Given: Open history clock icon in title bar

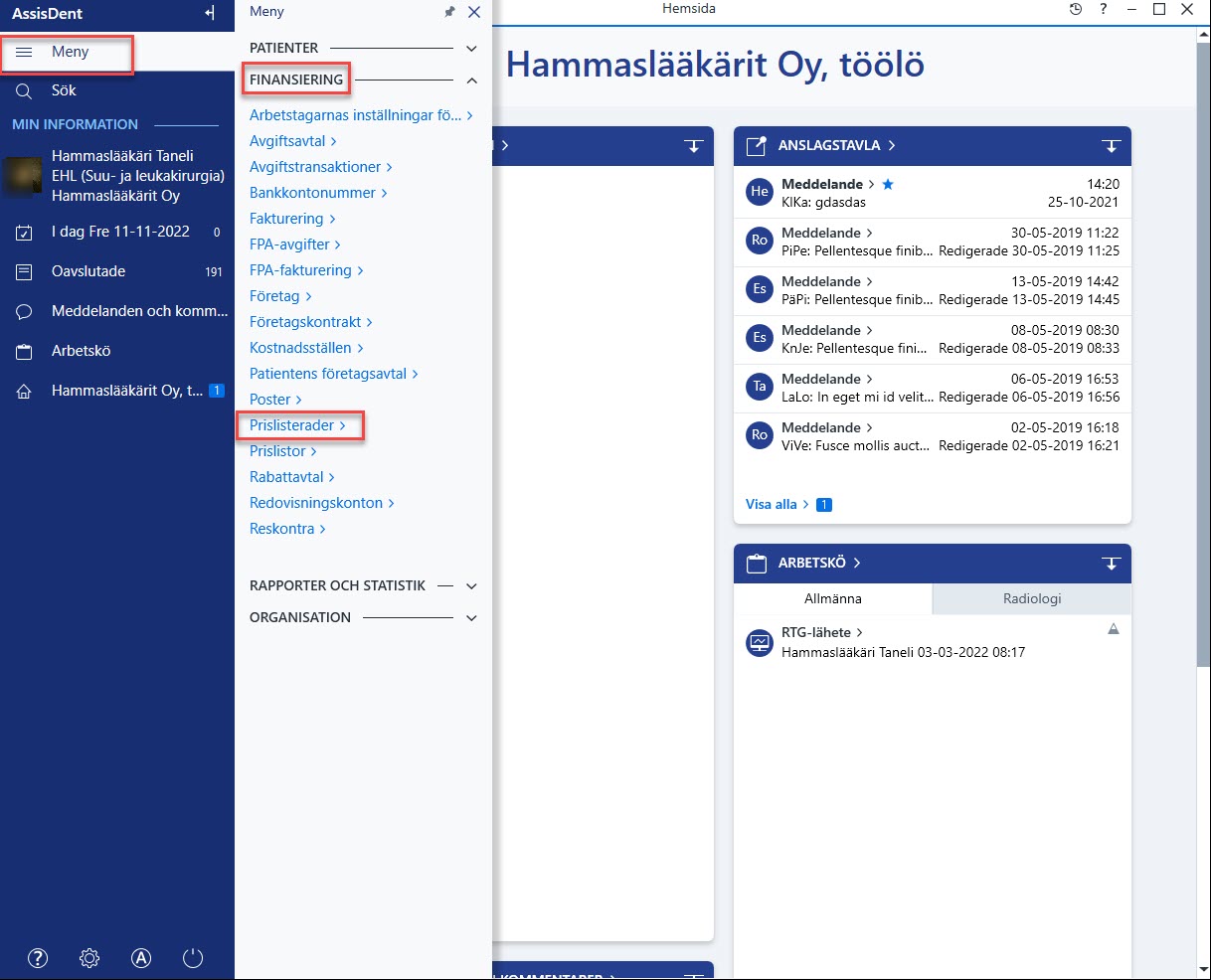Looking at the screenshot, I should click(1076, 9).
